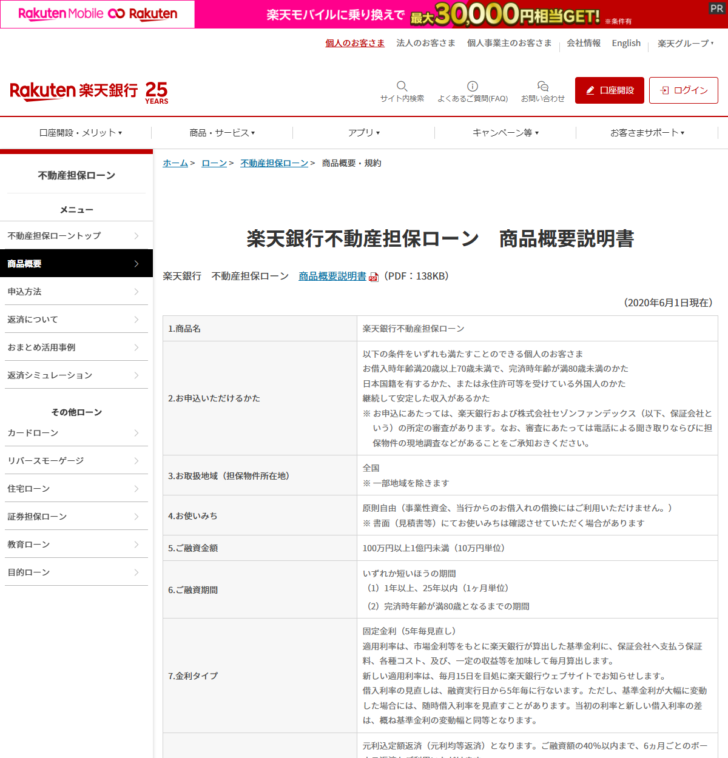Go to ローン breadcrumb link
Screen dimensions: 728x758
point(214,163)
